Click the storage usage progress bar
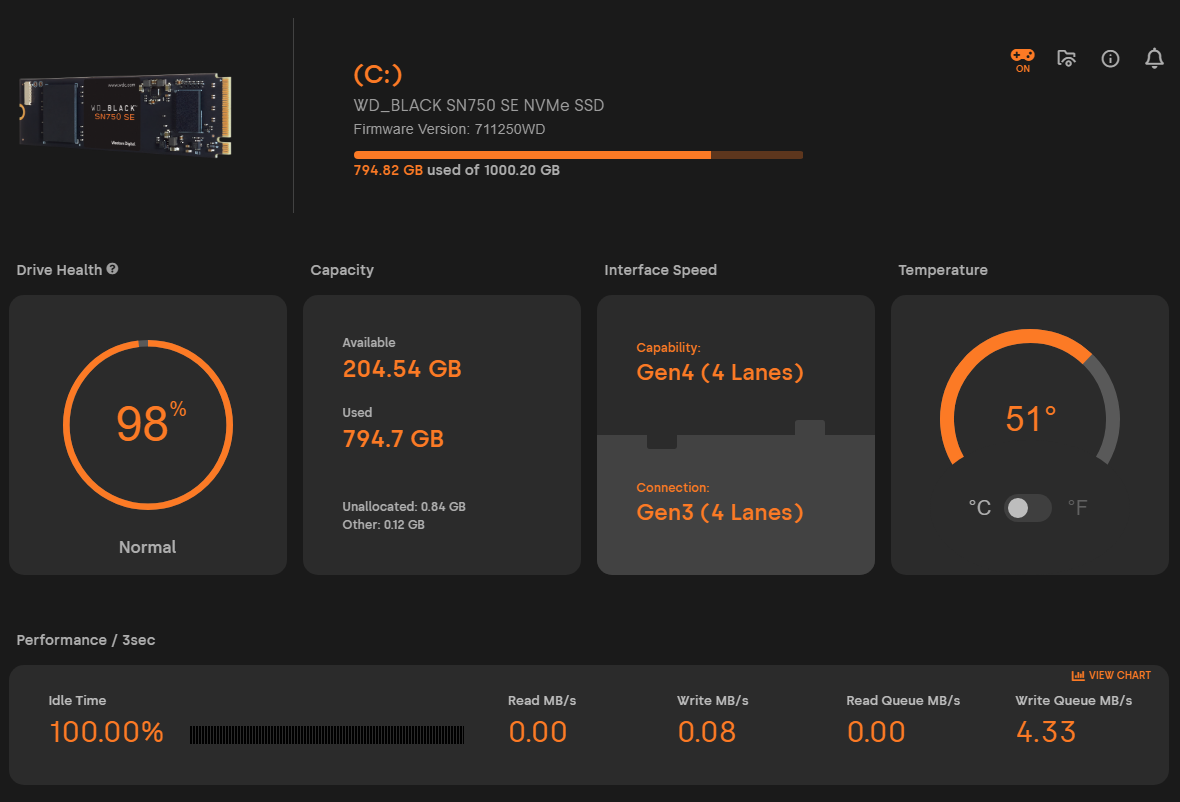The image size is (1180, 802). click(x=578, y=155)
